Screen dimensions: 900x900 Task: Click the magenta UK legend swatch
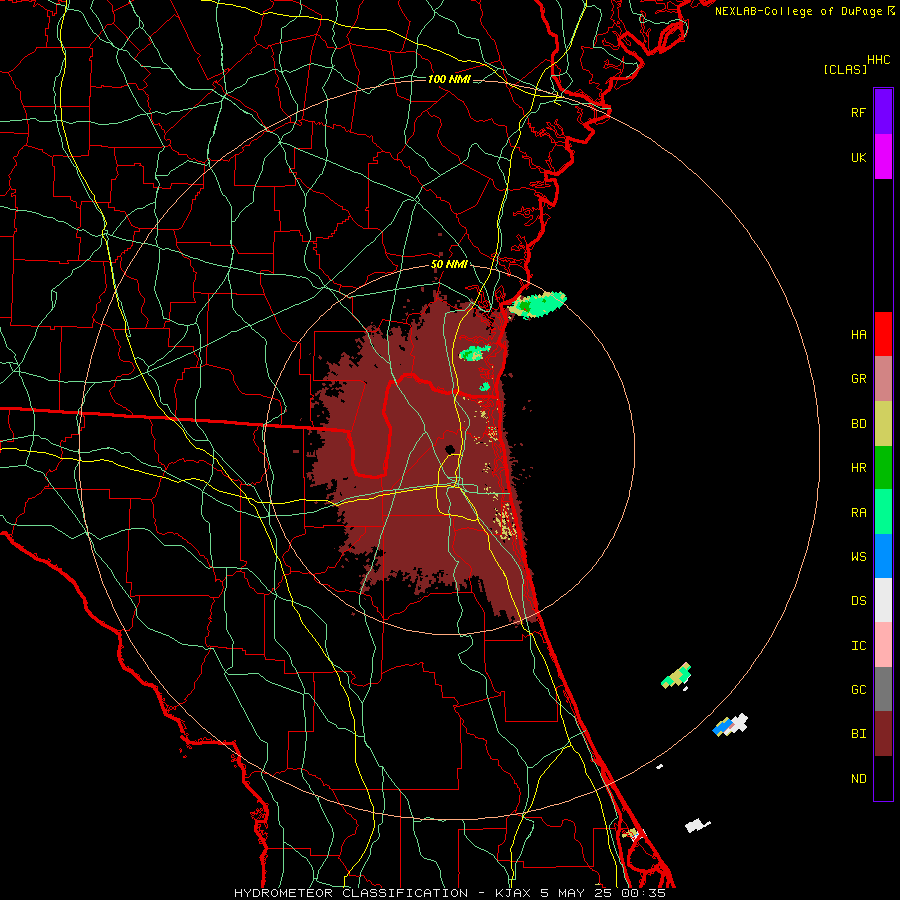[883, 157]
